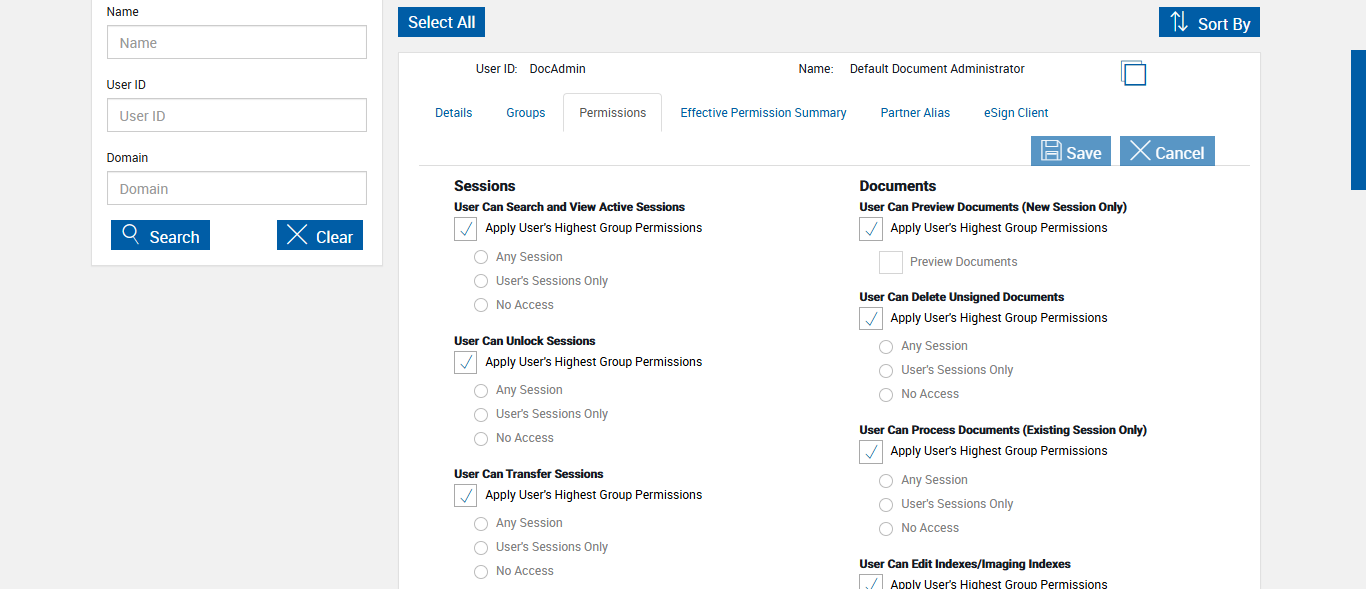Select Any Session under Transfer Sessions
This screenshot has height=589, width=1366.
[481, 524]
